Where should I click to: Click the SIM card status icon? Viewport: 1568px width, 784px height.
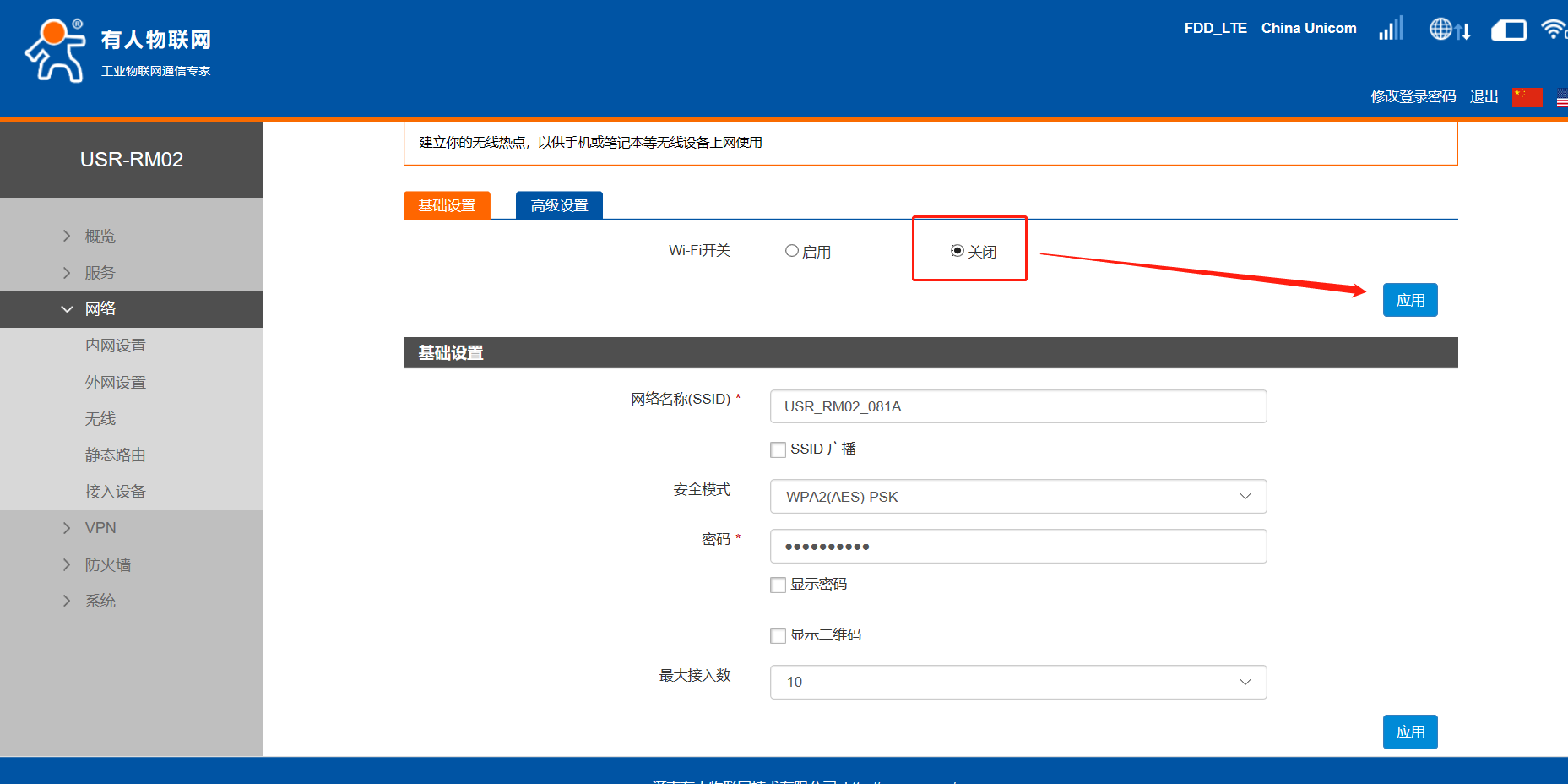tap(1508, 31)
